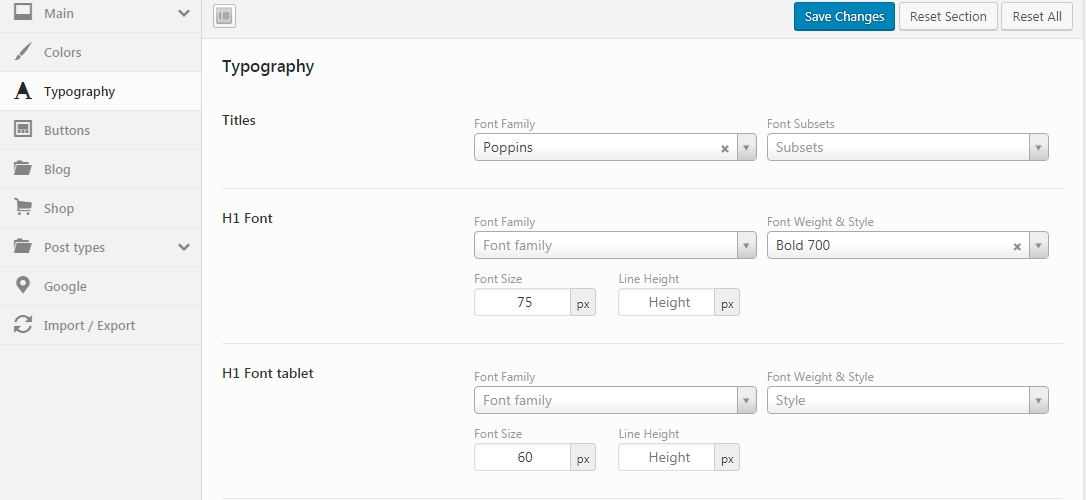
Task: Open the Titles Font Family dropdown
Action: tap(747, 148)
